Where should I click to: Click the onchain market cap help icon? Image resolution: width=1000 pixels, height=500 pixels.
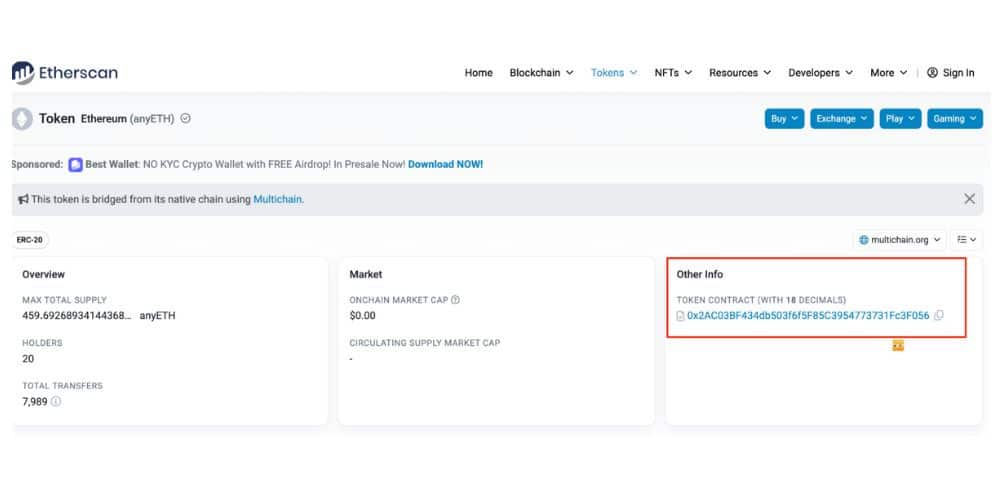click(456, 300)
